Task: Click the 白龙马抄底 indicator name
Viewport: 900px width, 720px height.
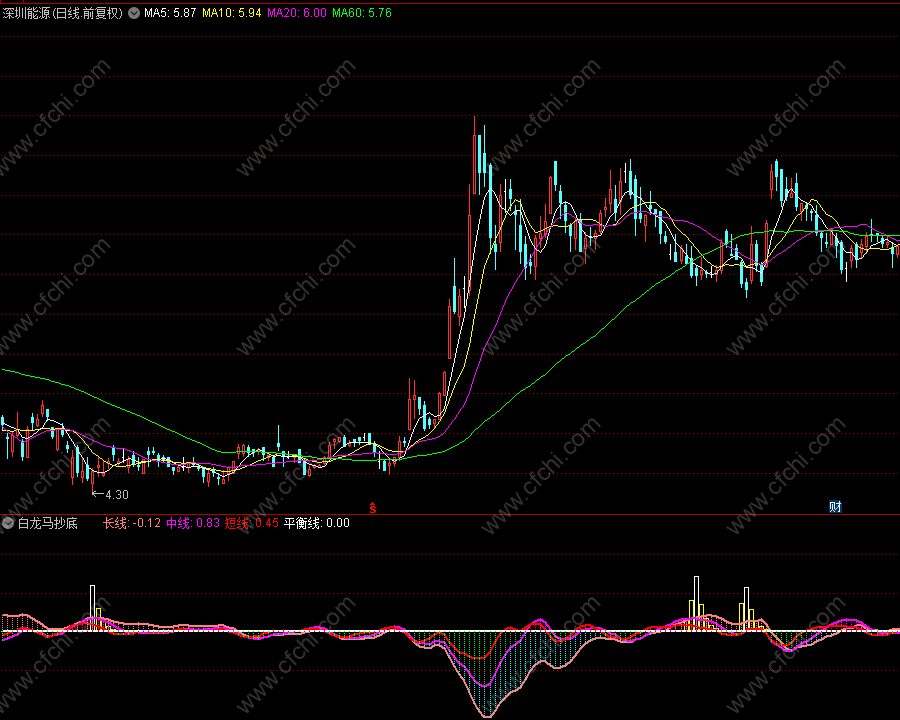Action: [x=48, y=523]
